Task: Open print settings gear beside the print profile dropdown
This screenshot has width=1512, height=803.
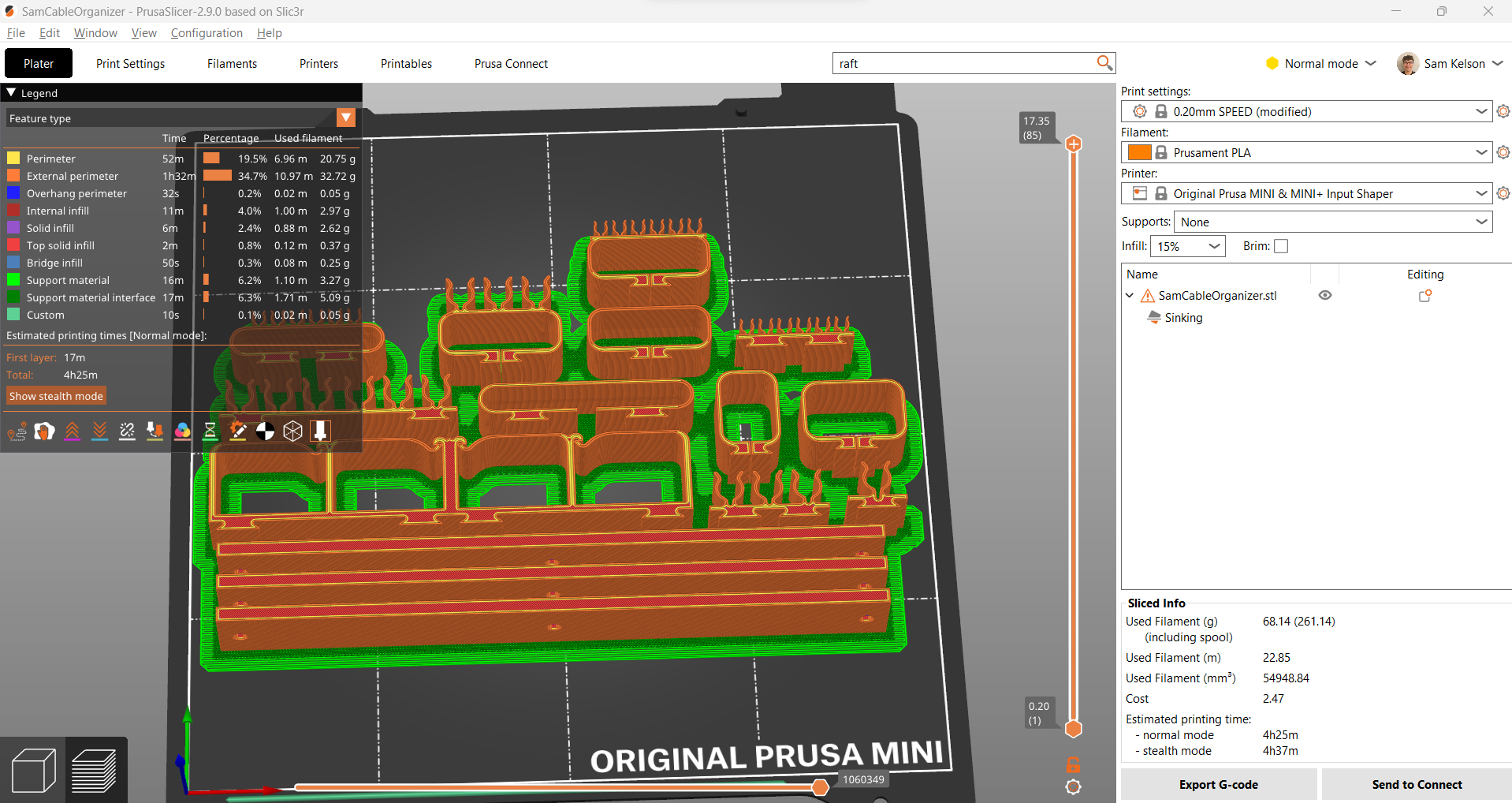Action: pyautogui.click(x=1503, y=111)
